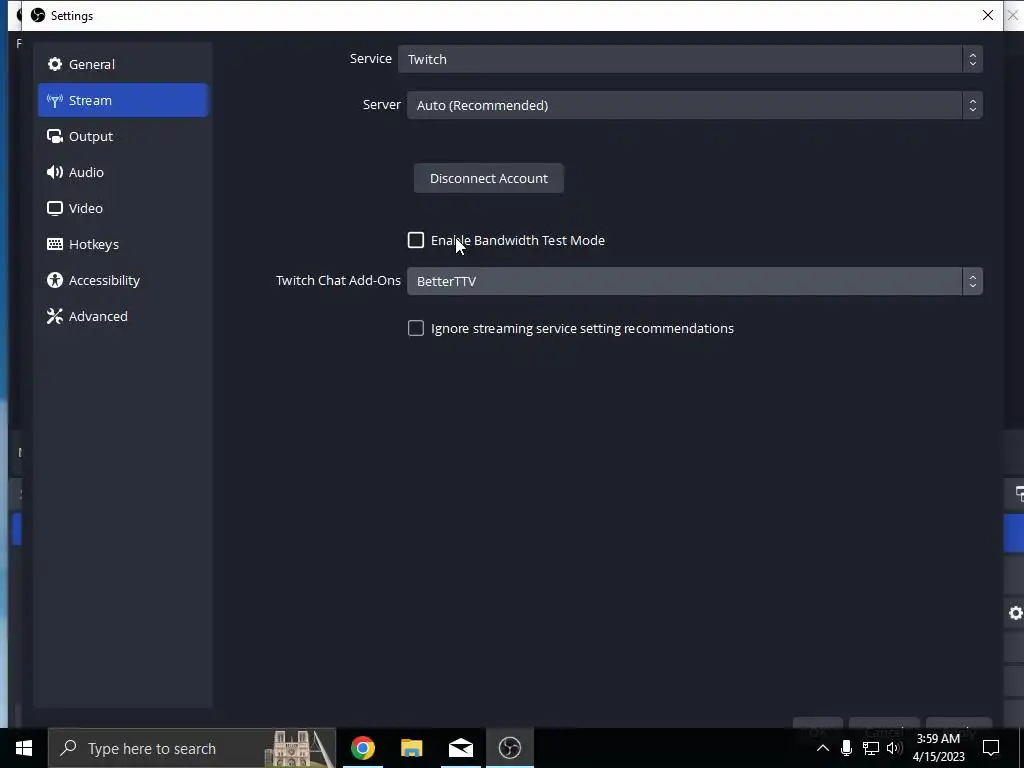Go to the Audio settings category
Screen dimensions: 1024x768
(x=123, y=172)
